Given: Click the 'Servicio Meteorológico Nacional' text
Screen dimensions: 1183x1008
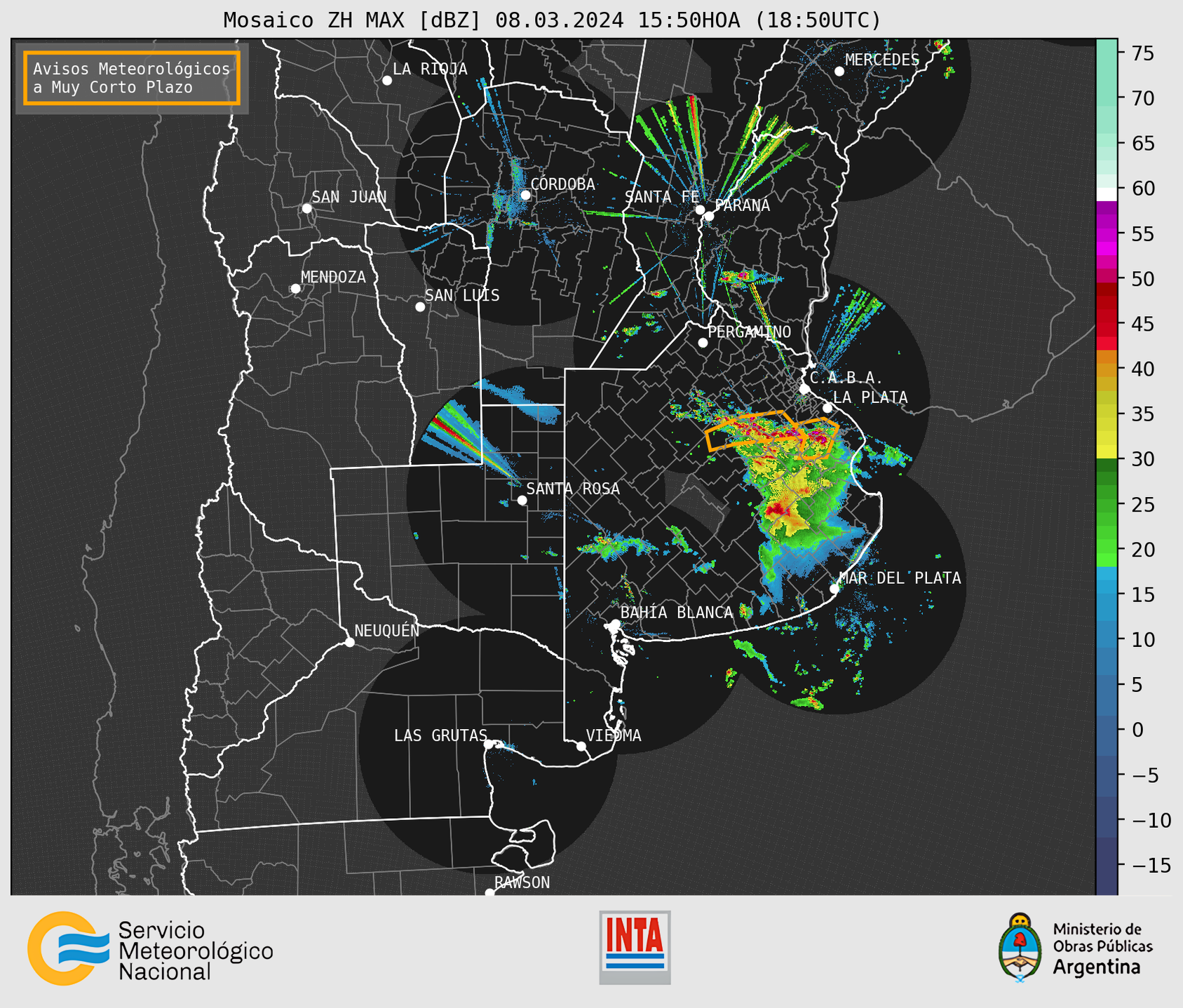Looking at the screenshot, I should coord(196,951).
